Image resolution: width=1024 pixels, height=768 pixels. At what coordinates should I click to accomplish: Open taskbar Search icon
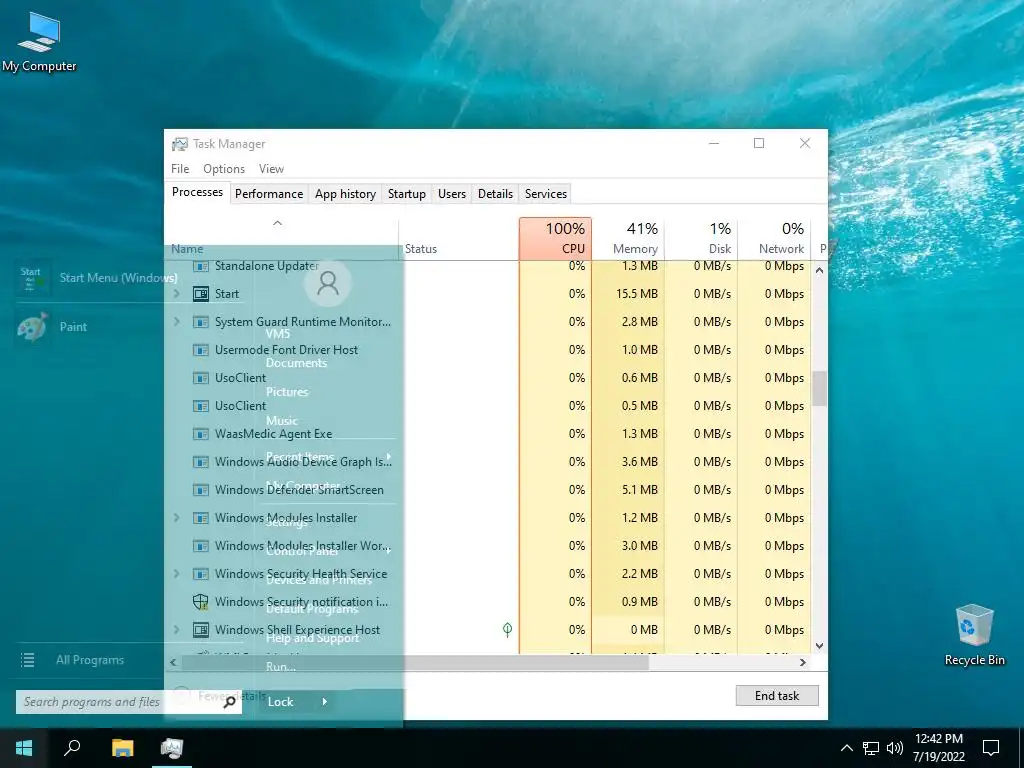(72, 748)
